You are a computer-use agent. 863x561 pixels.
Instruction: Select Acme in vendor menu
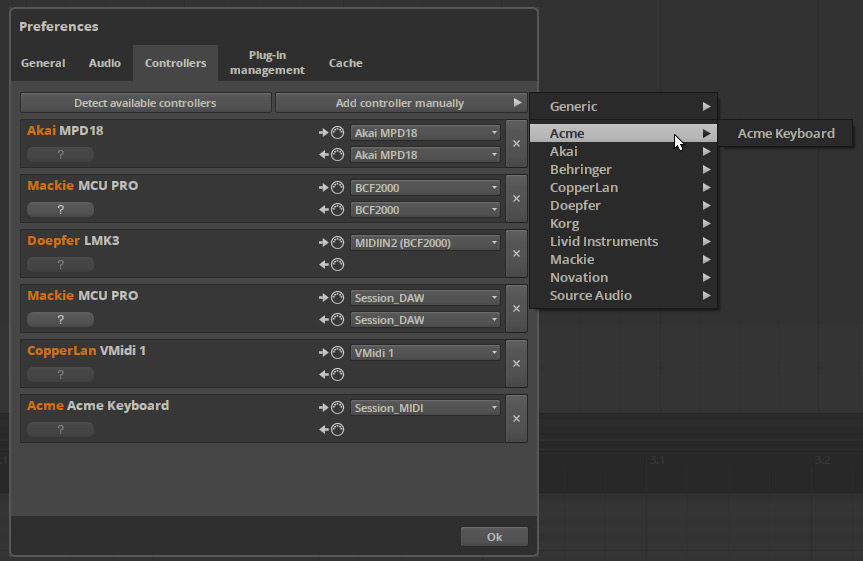[624, 133]
